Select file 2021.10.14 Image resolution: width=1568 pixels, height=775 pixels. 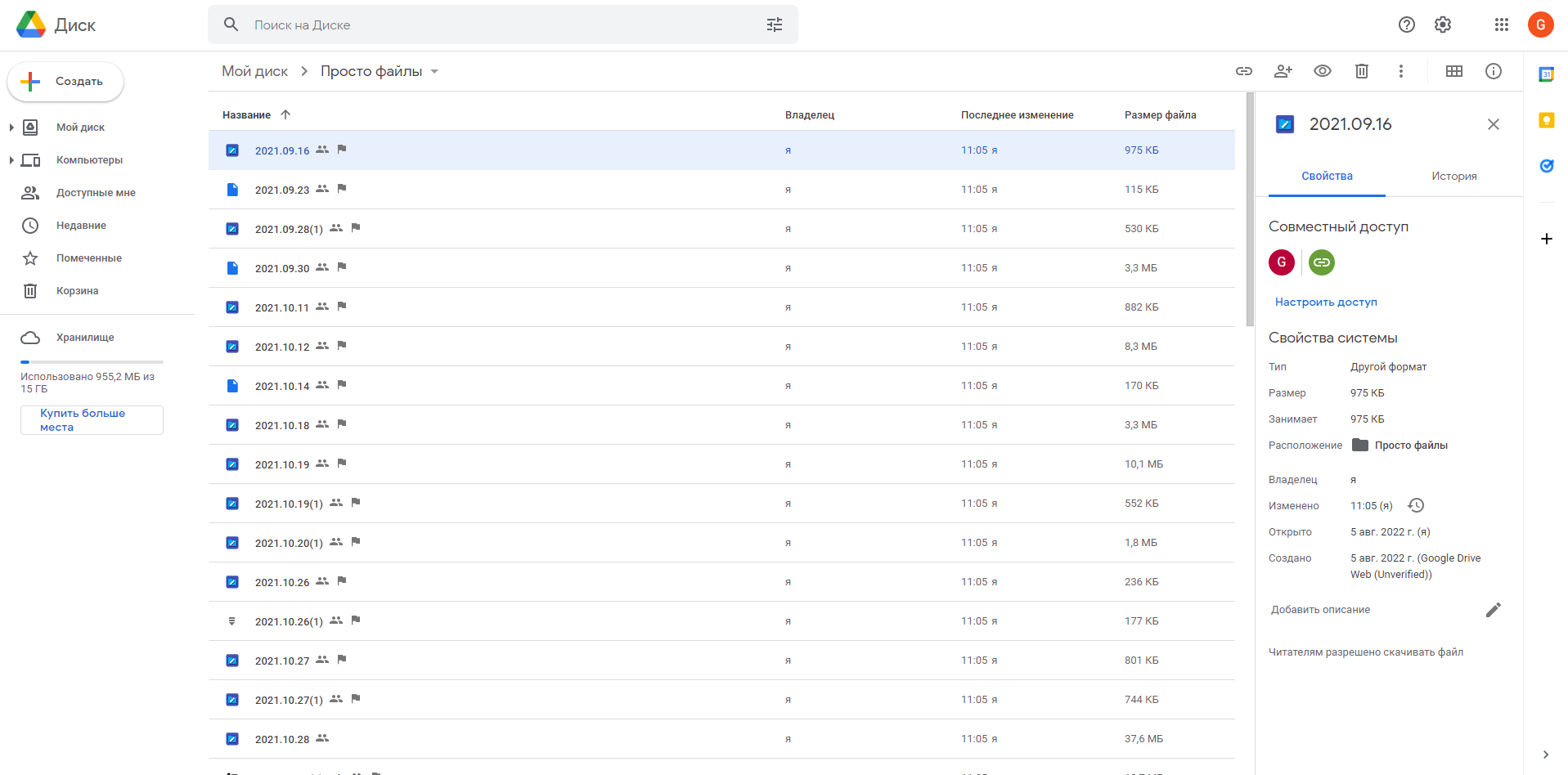click(x=721, y=386)
